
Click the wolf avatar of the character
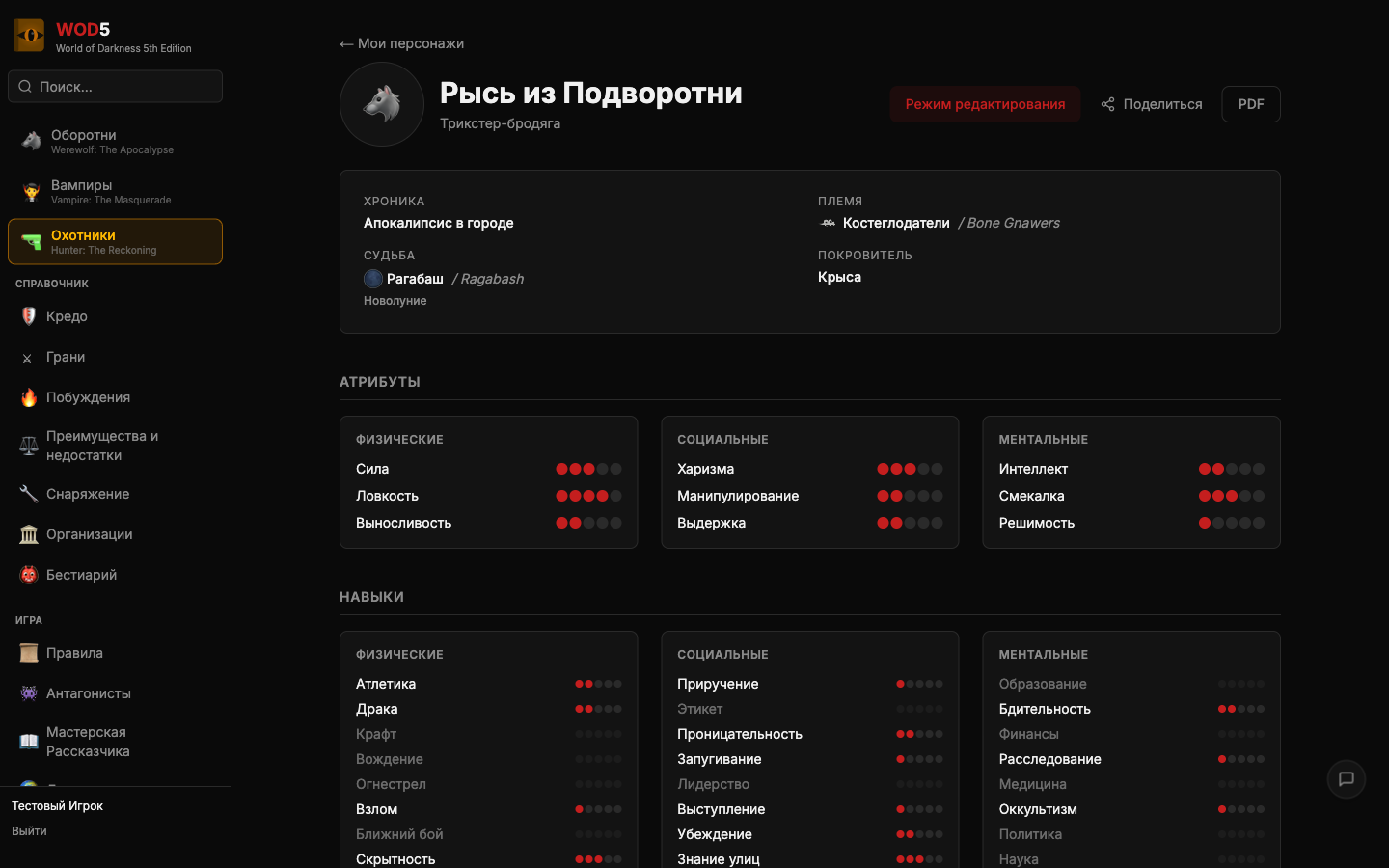point(382,104)
